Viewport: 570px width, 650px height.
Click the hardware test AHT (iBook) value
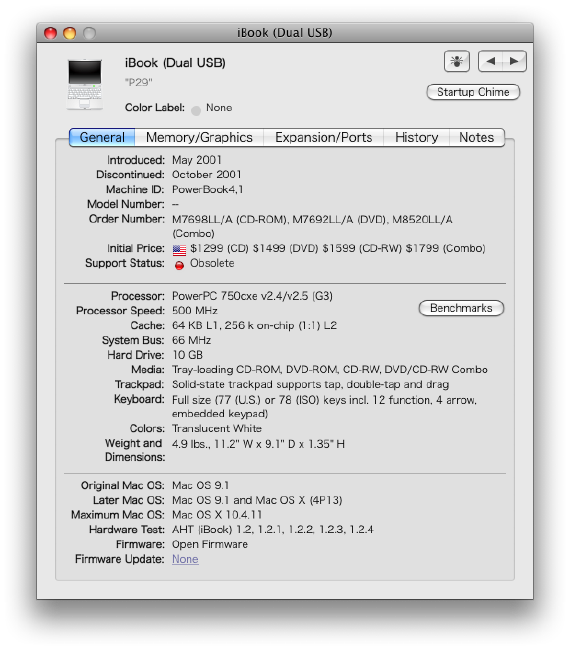(272, 529)
